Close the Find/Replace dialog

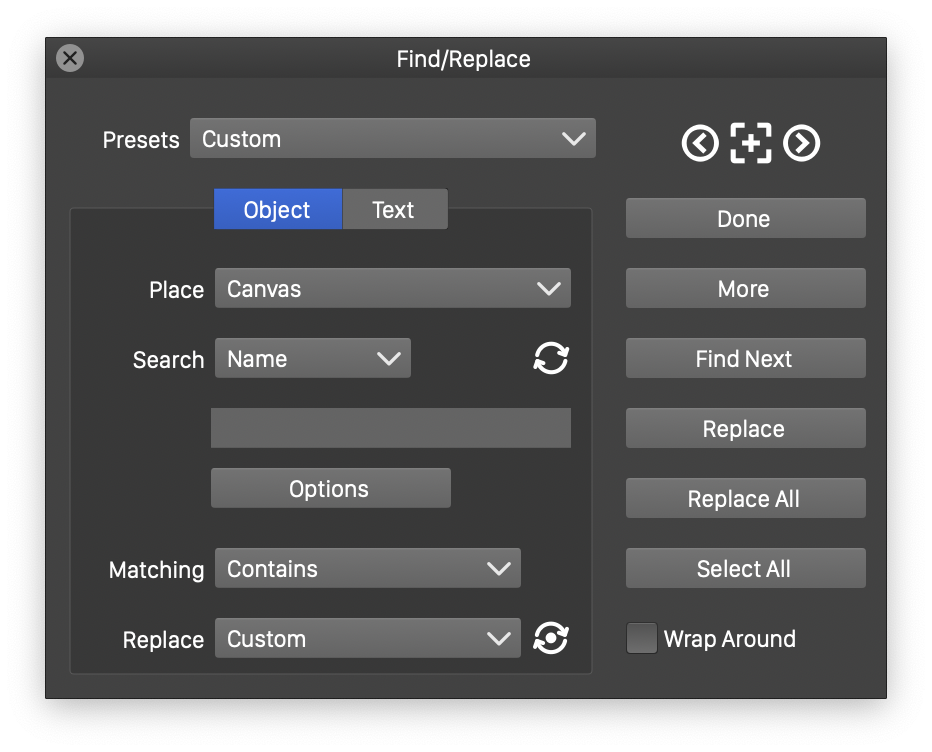70,58
